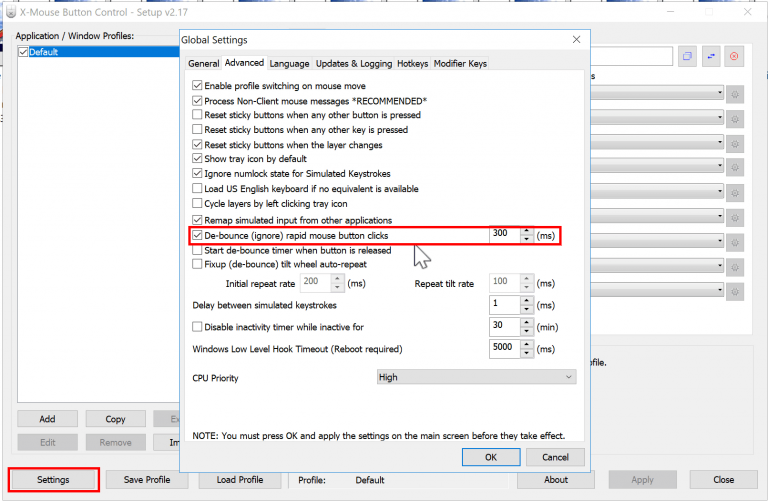This screenshot has height=501, width=768.
Task: Click Add under the profiles list
Action: (48, 419)
